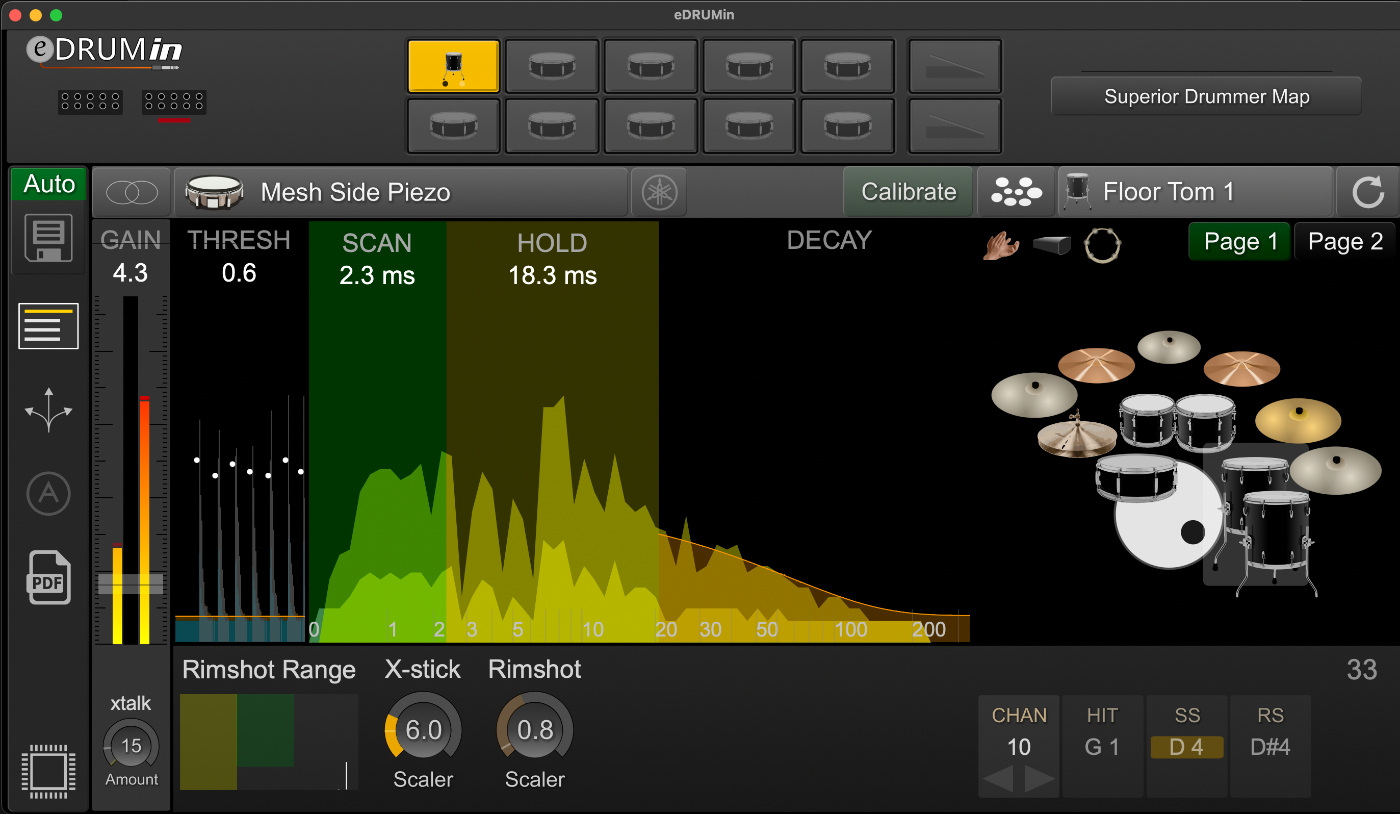Screen dimensions: 1400x814
Task: Click the circled A icon in sidebar
Action: (x=49, y=493)
